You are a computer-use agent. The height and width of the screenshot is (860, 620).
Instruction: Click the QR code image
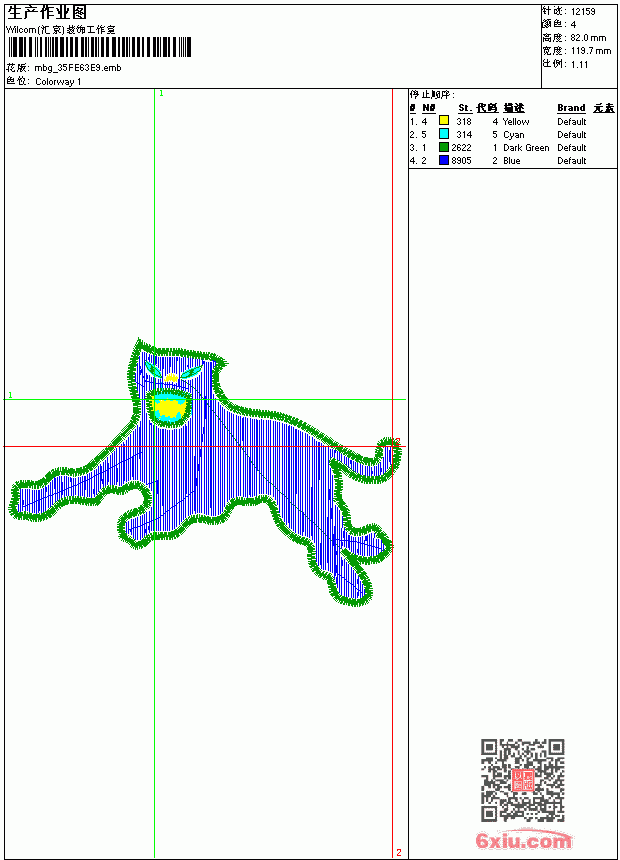tap(523, 779)
